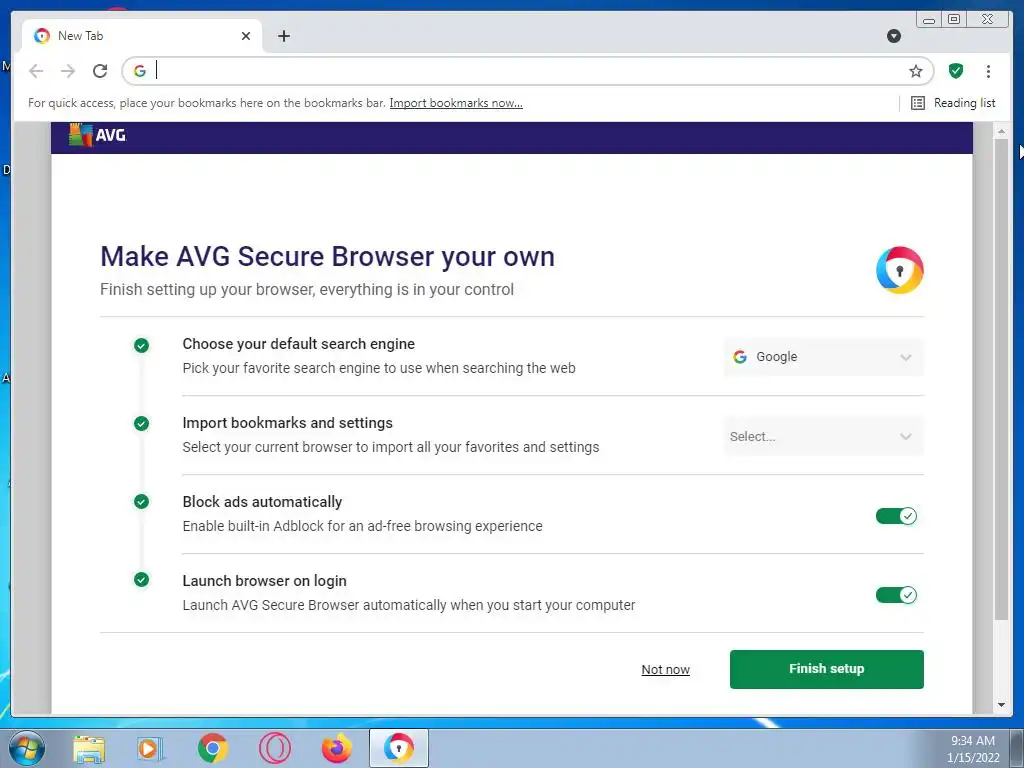1024x768 pixels.
Task: Open File Explorer from the taskbar
Action: tap(89, 748)
